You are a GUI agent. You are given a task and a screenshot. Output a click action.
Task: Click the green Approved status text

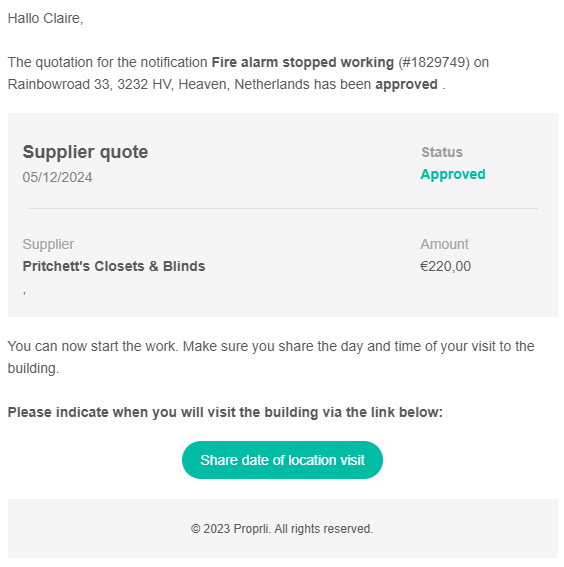click(453, 174)
